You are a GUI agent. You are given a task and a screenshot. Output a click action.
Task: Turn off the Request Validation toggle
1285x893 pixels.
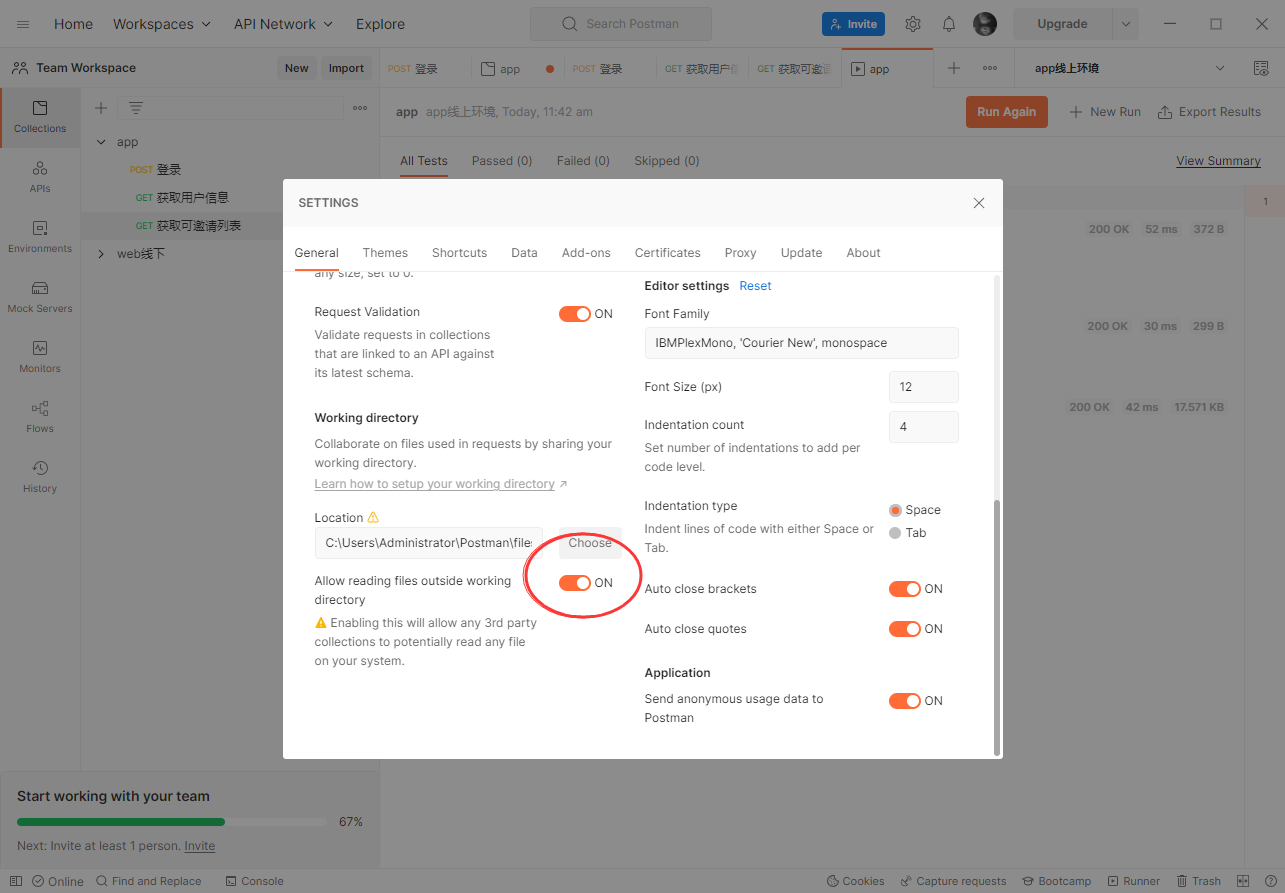[575, 314]
